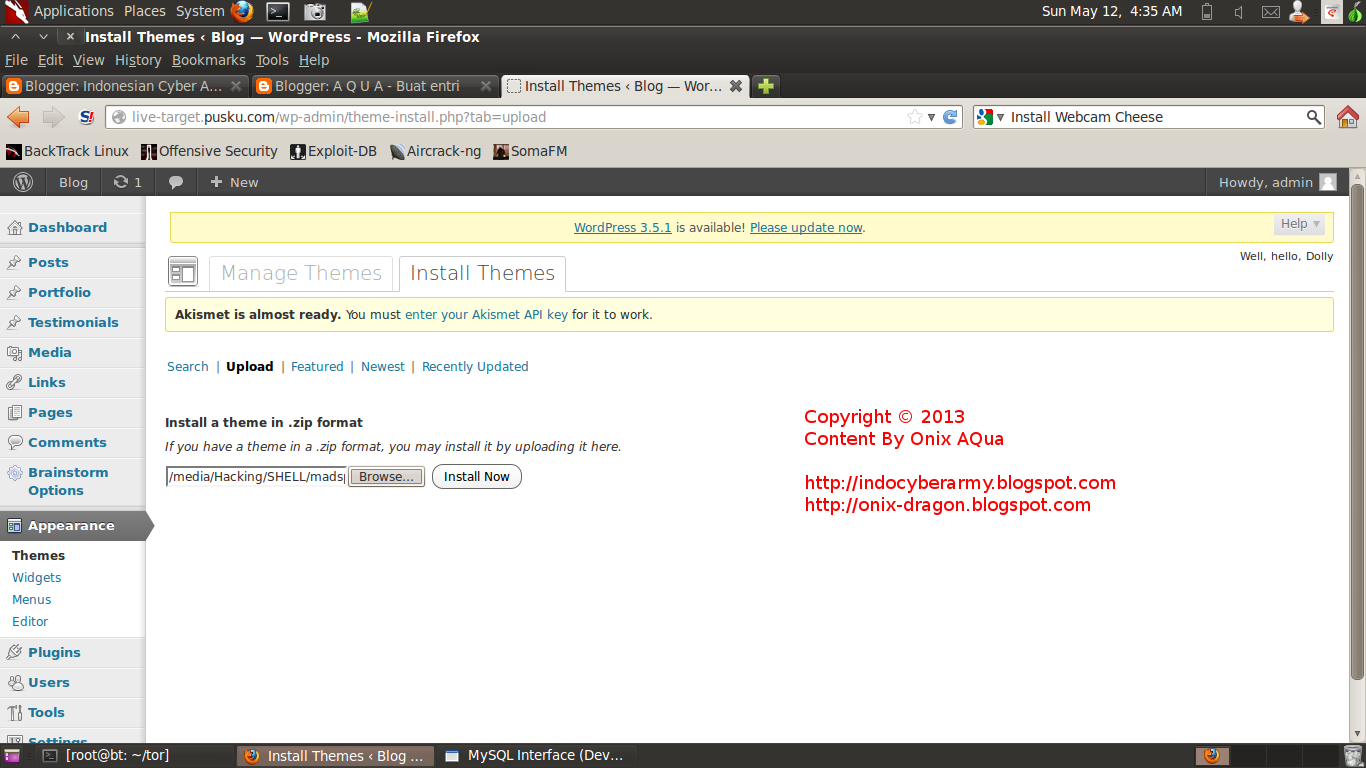Image resolution: width=1366 pixels, height=768 pixels.
Task: Open Dashboard in the sidebar
Action: tap(67, 227)
